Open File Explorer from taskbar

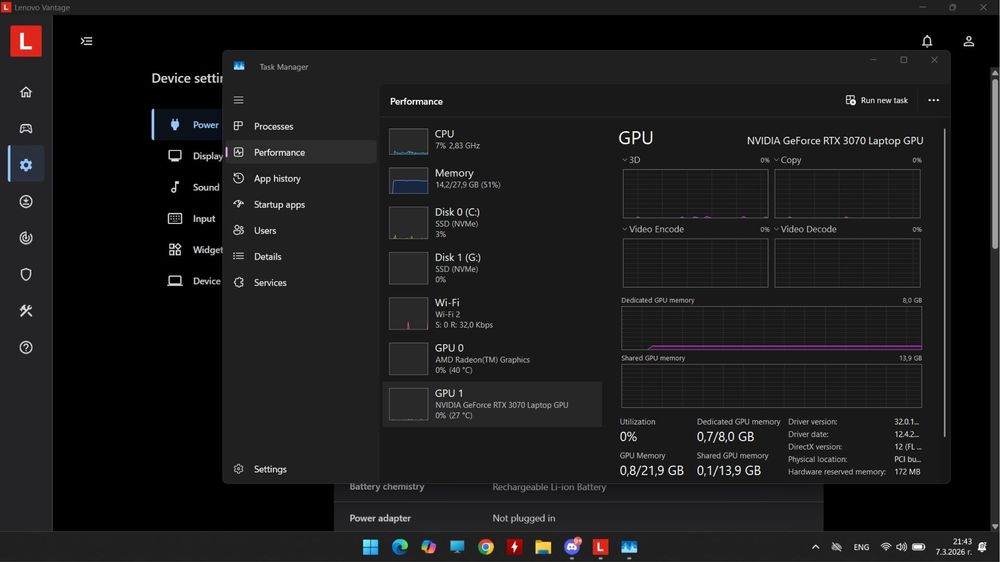(x=543, y=547)
